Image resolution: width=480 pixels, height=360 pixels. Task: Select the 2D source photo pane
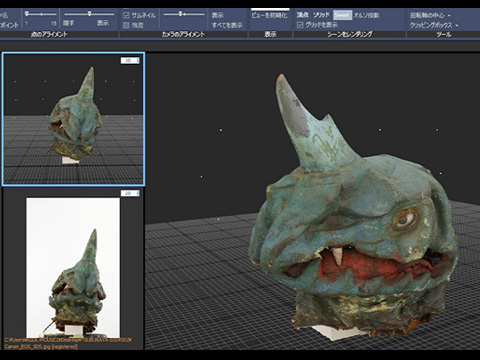click(x=73, y=269)
